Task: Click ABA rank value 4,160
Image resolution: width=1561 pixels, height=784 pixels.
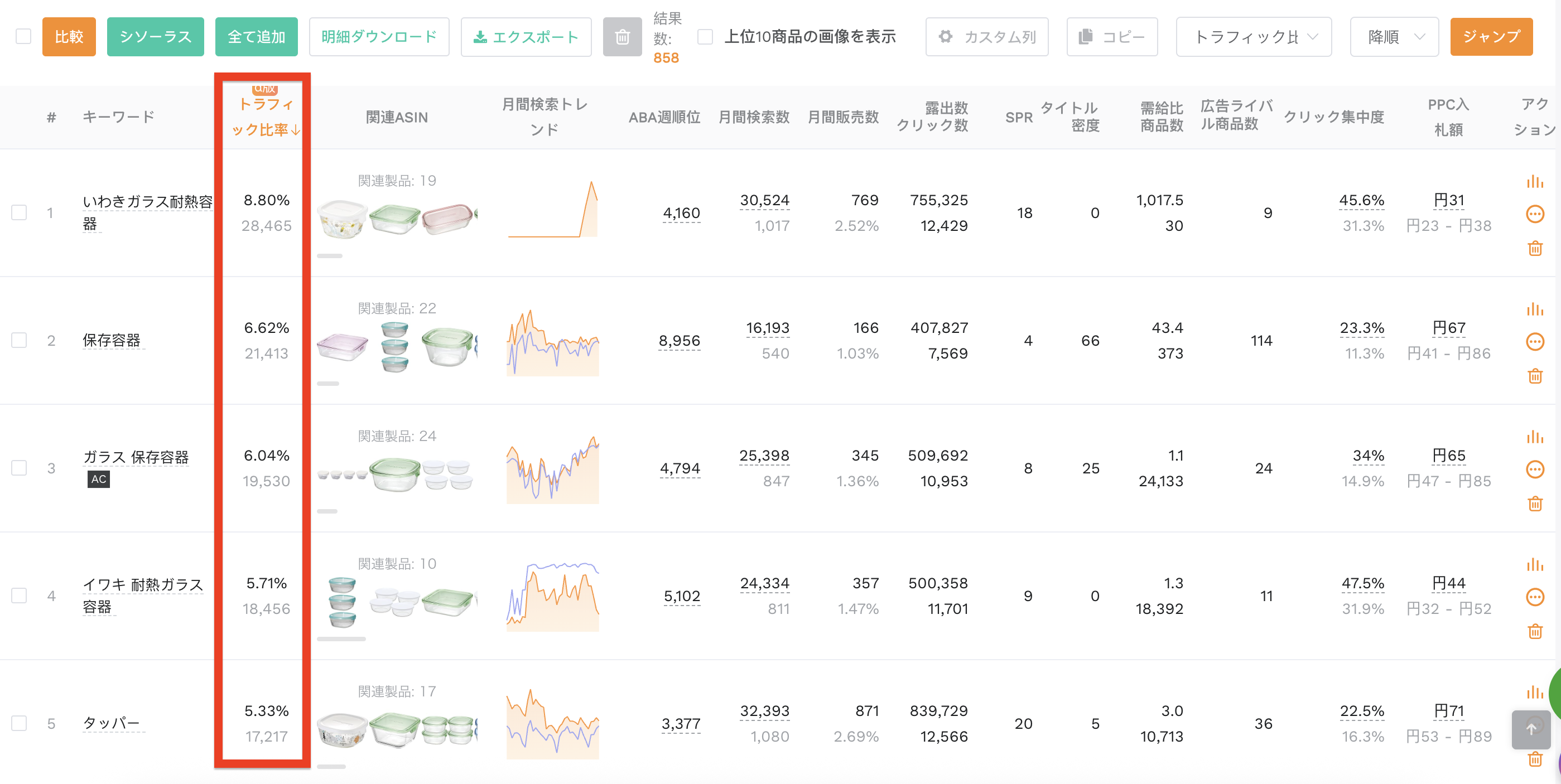Action: pyautogui.click(x=682, y=212)
